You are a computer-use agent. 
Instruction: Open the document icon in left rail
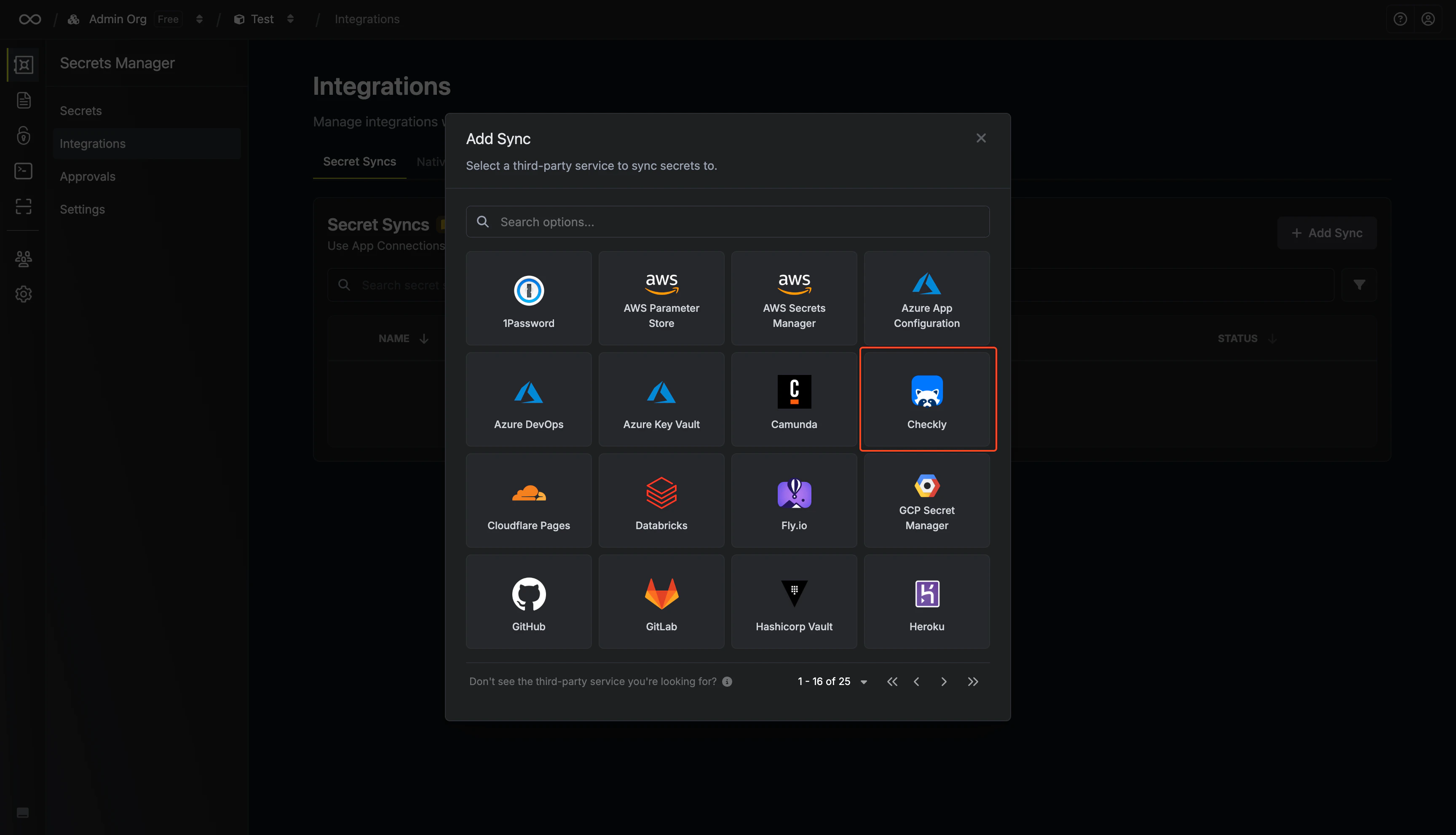[24, 100]
